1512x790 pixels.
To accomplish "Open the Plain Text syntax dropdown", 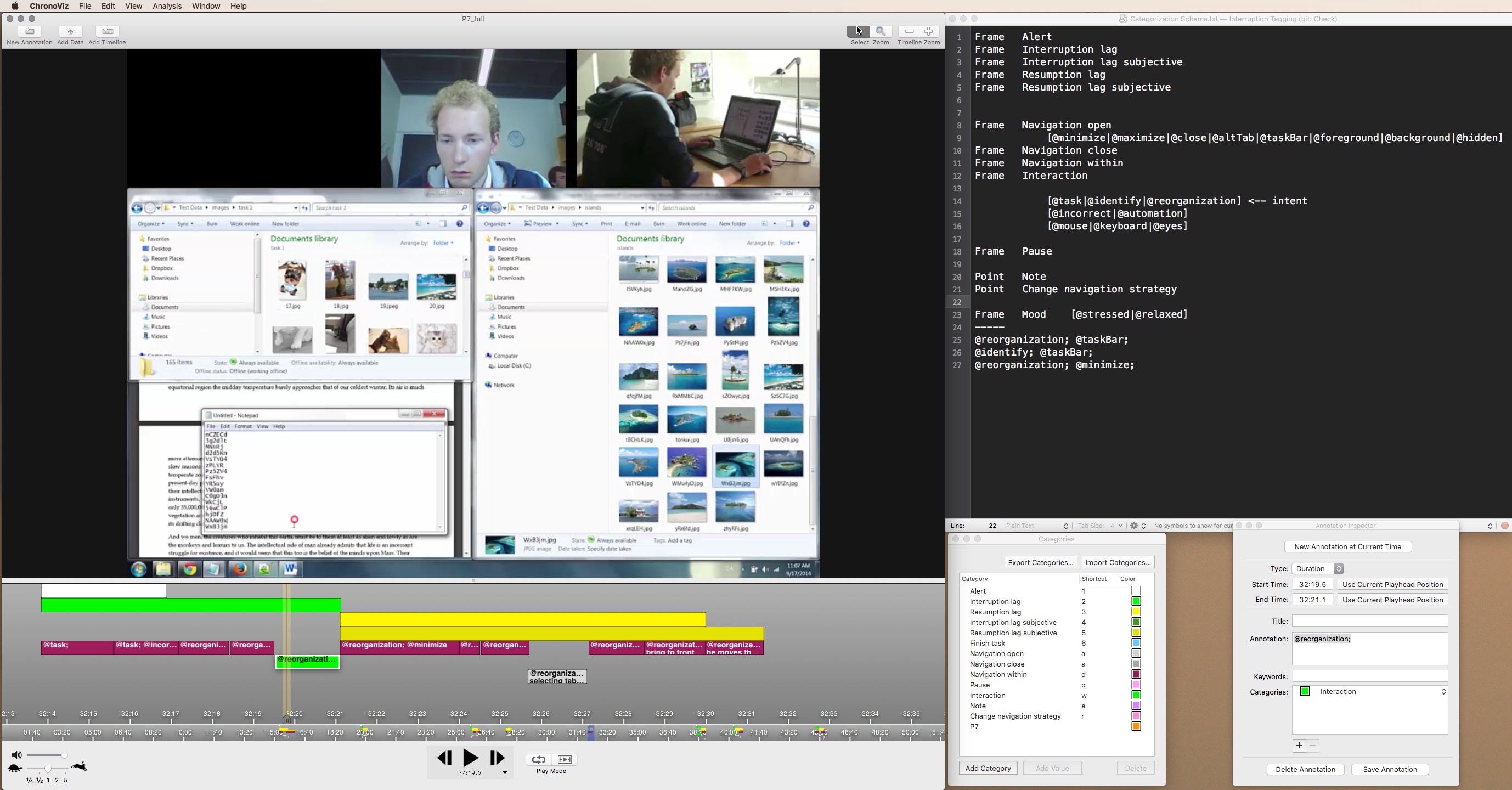I will (x=1037, y=526).
